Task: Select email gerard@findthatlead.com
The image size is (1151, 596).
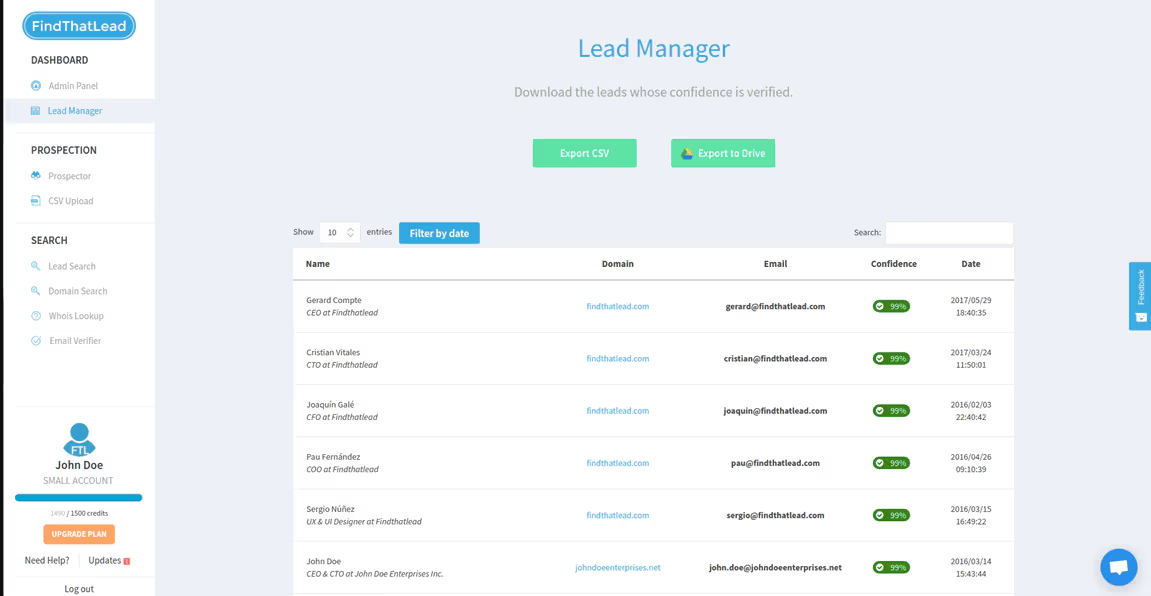Action: (775, 306)
